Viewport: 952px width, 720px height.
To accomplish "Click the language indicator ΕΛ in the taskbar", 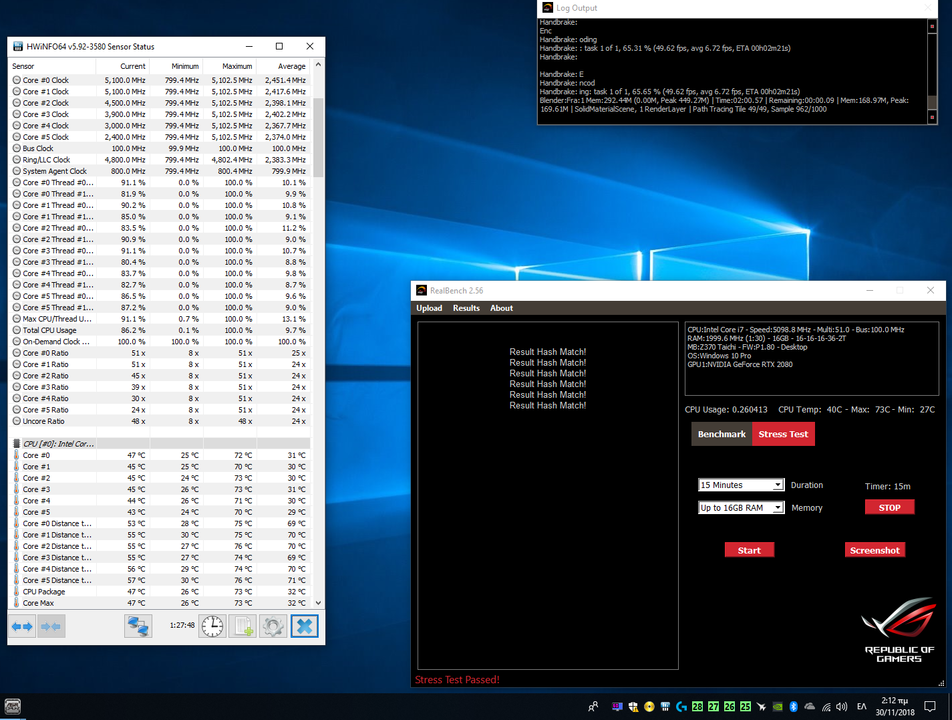I will [x=862, y=707].
